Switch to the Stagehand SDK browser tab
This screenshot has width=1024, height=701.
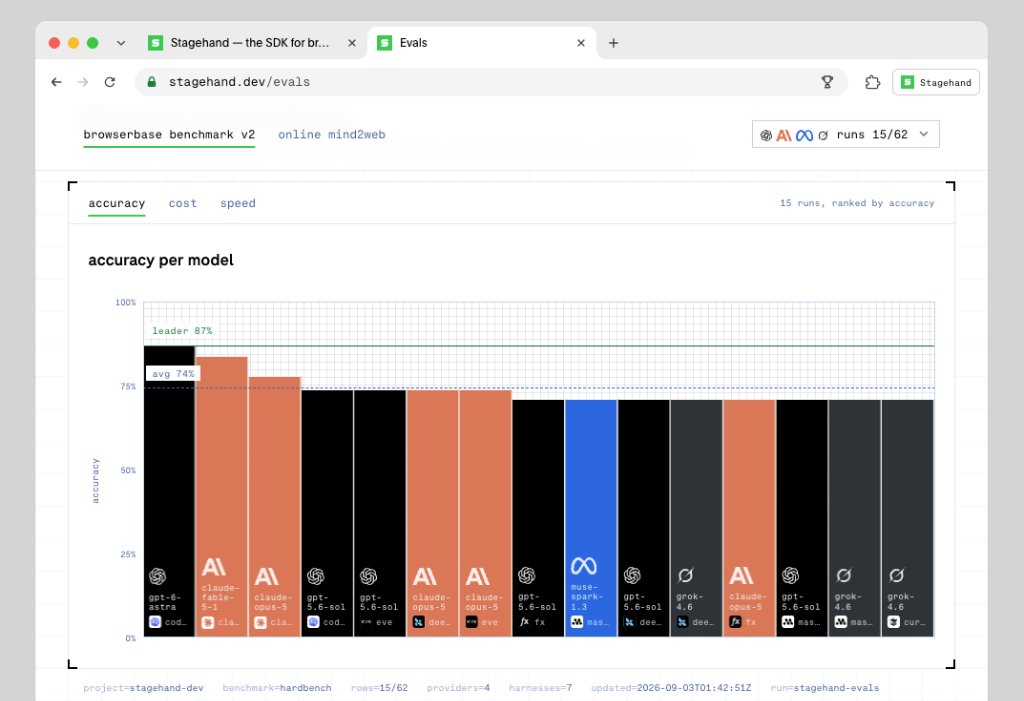coord(253,43)
